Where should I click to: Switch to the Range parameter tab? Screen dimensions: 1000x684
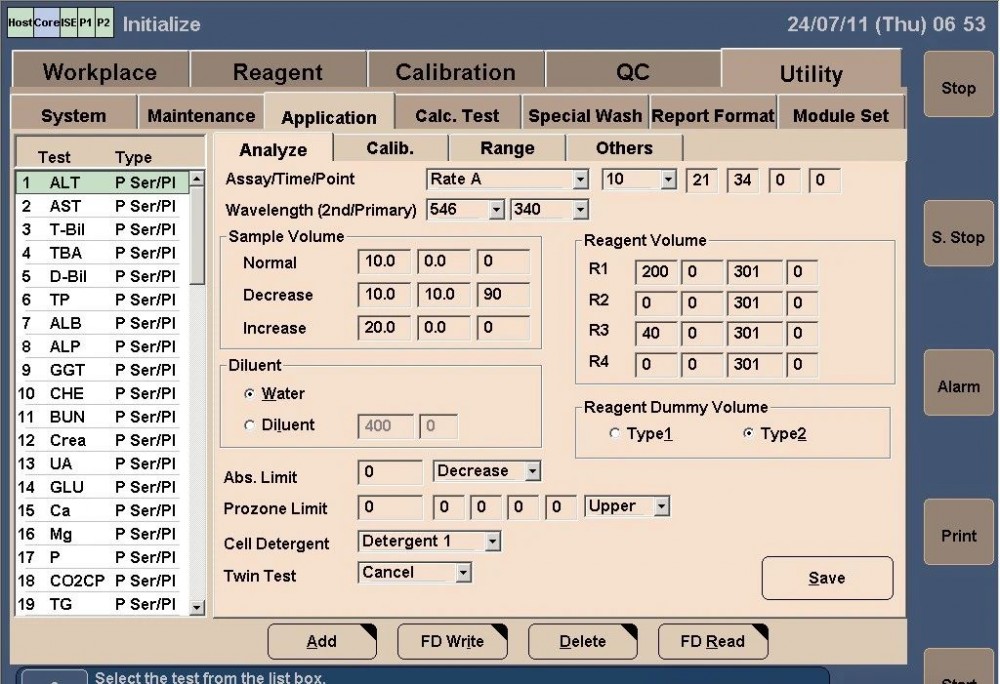click(507, 148)
